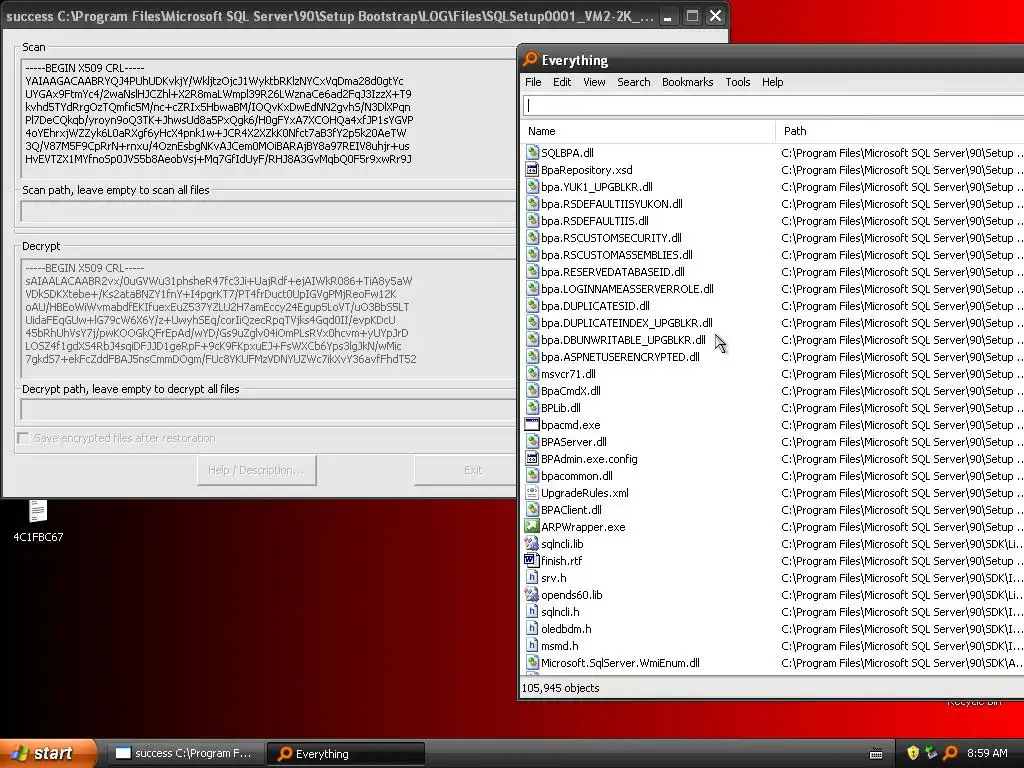Screen dimensions: 1024x768
Task: Select the BPAServer.dll filename
Action: pos(573,441)
